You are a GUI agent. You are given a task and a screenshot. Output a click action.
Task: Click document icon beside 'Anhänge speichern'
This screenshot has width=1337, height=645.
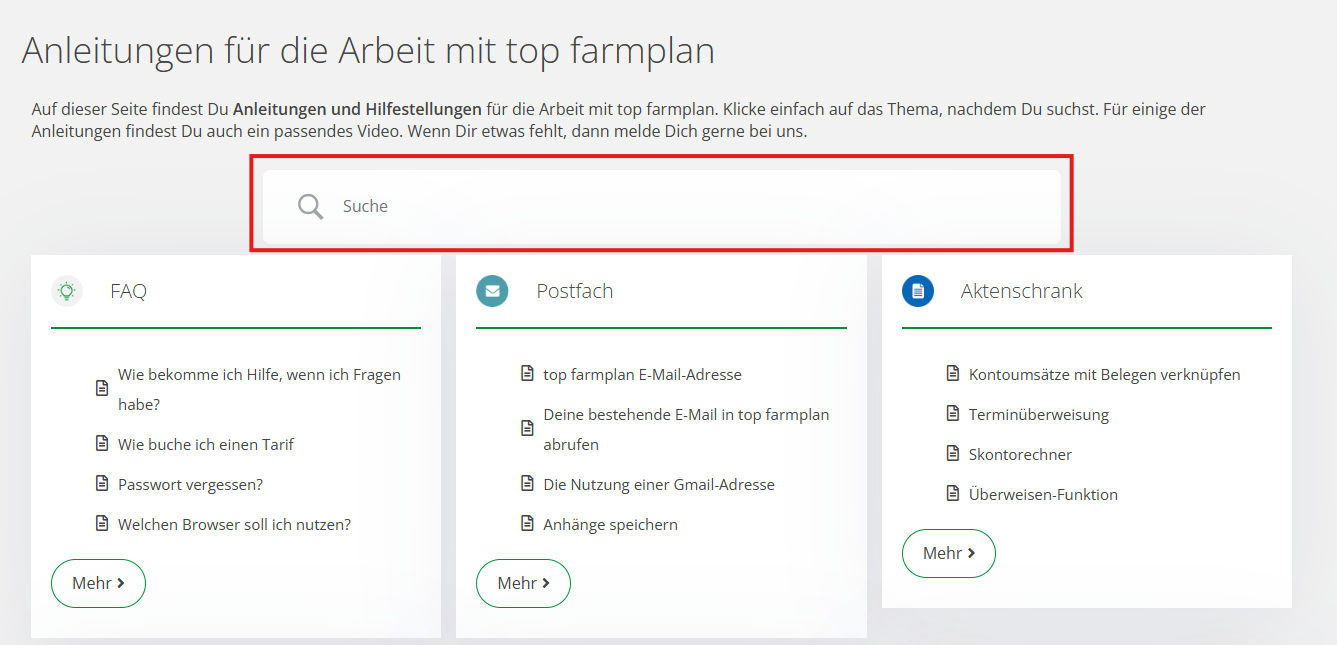point(527,524)
